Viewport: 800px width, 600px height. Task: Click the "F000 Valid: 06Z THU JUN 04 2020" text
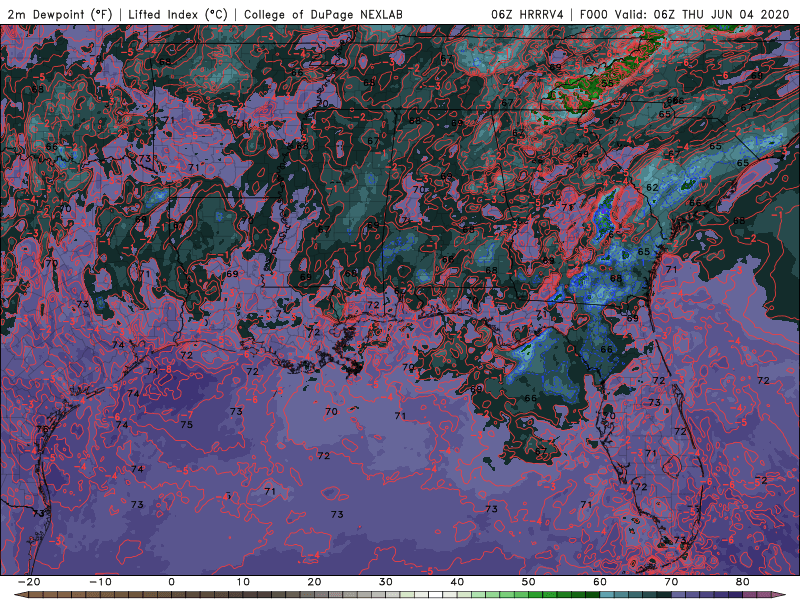[x=685, y=14]
